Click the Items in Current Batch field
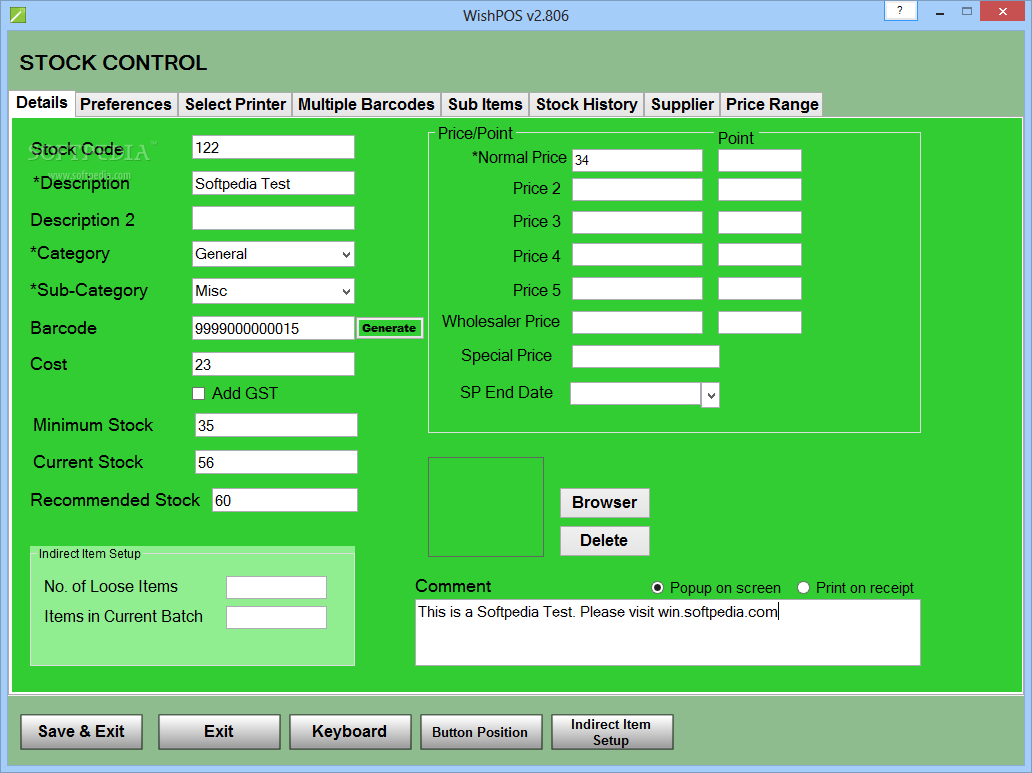 (276, 618)
